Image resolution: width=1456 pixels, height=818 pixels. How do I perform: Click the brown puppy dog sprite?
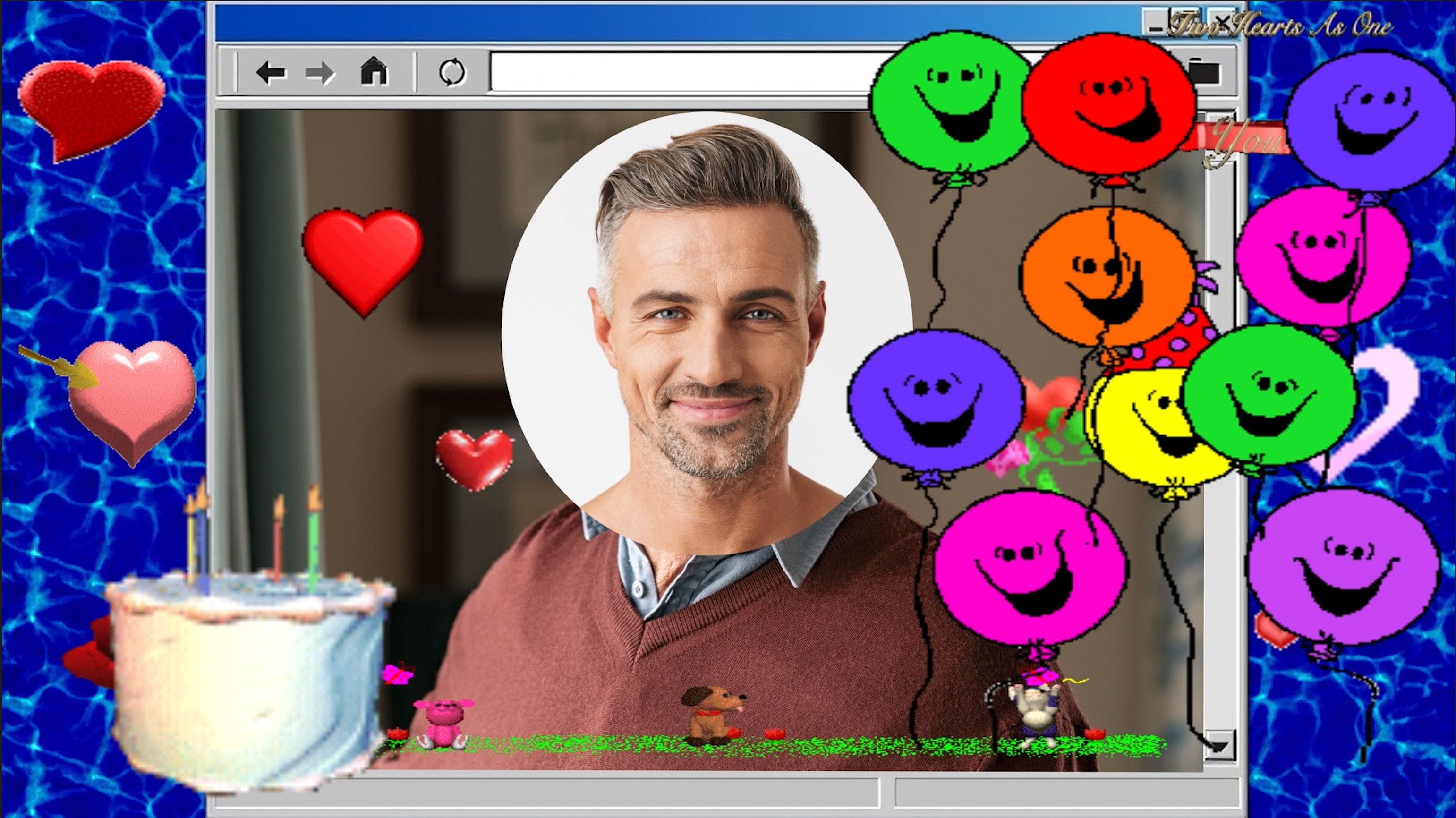[712, 715]
